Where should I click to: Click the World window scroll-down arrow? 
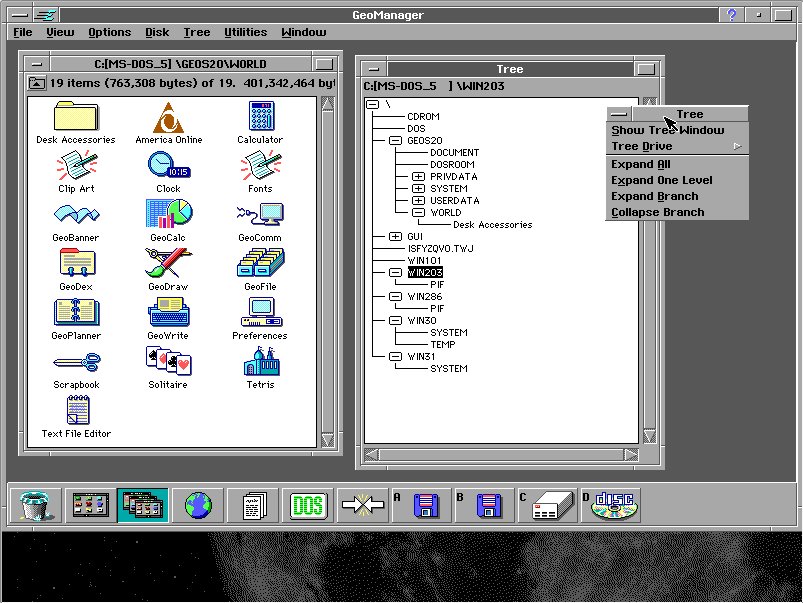[328, 440]
